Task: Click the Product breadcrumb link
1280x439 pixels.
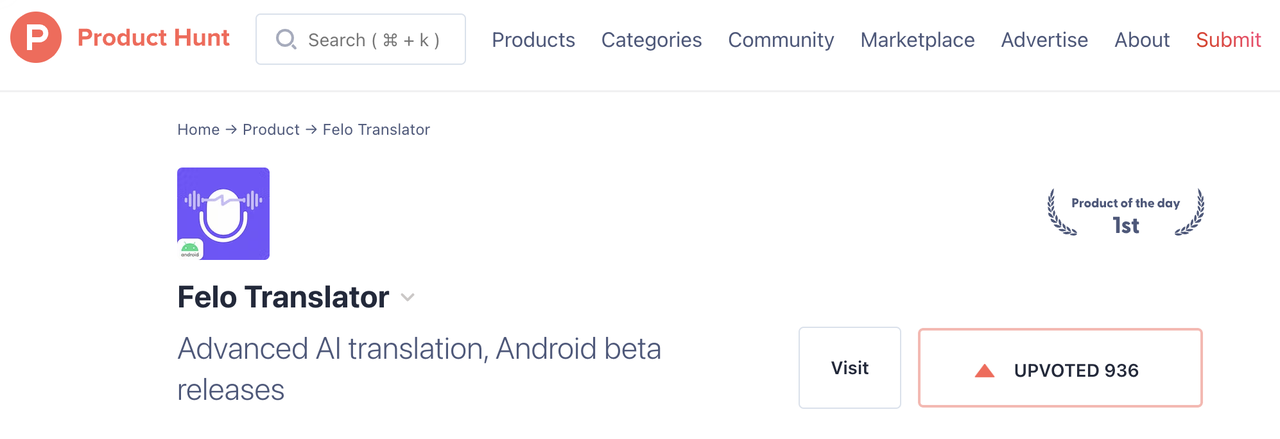Action: coord(271,129)
